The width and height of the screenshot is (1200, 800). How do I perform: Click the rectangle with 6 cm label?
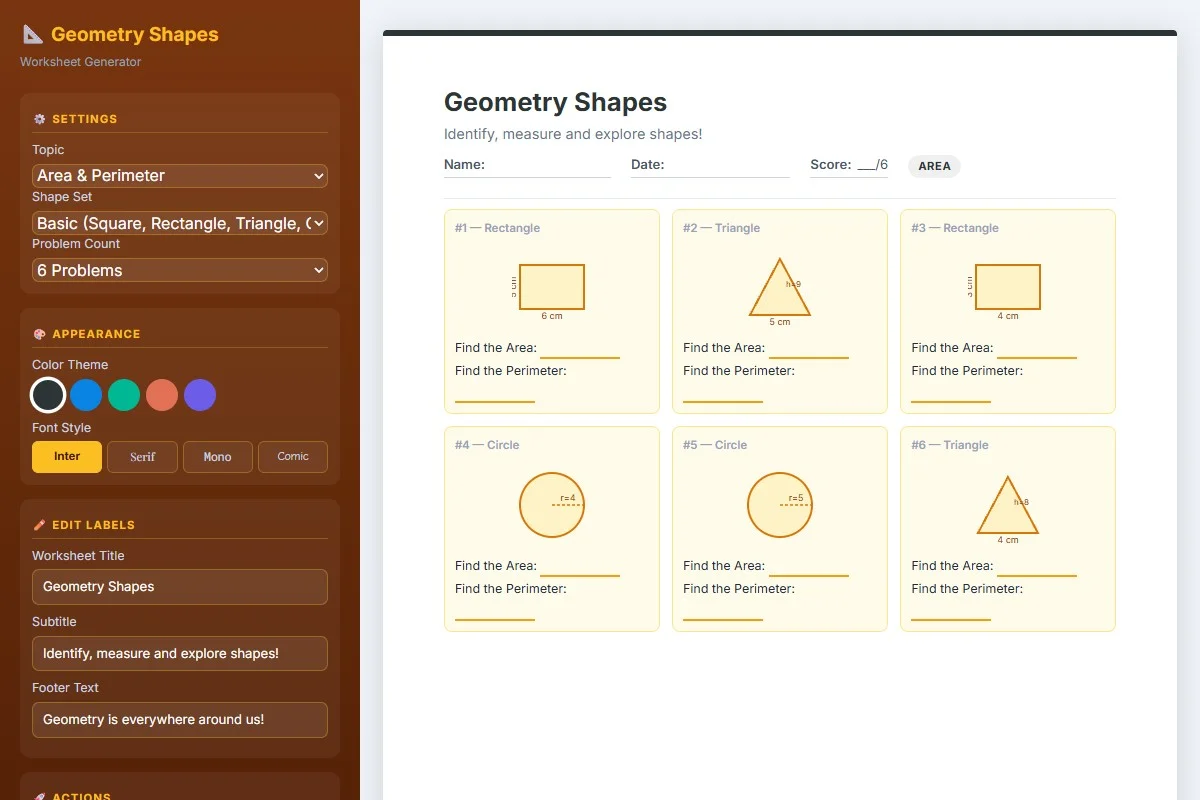[552, 287]
